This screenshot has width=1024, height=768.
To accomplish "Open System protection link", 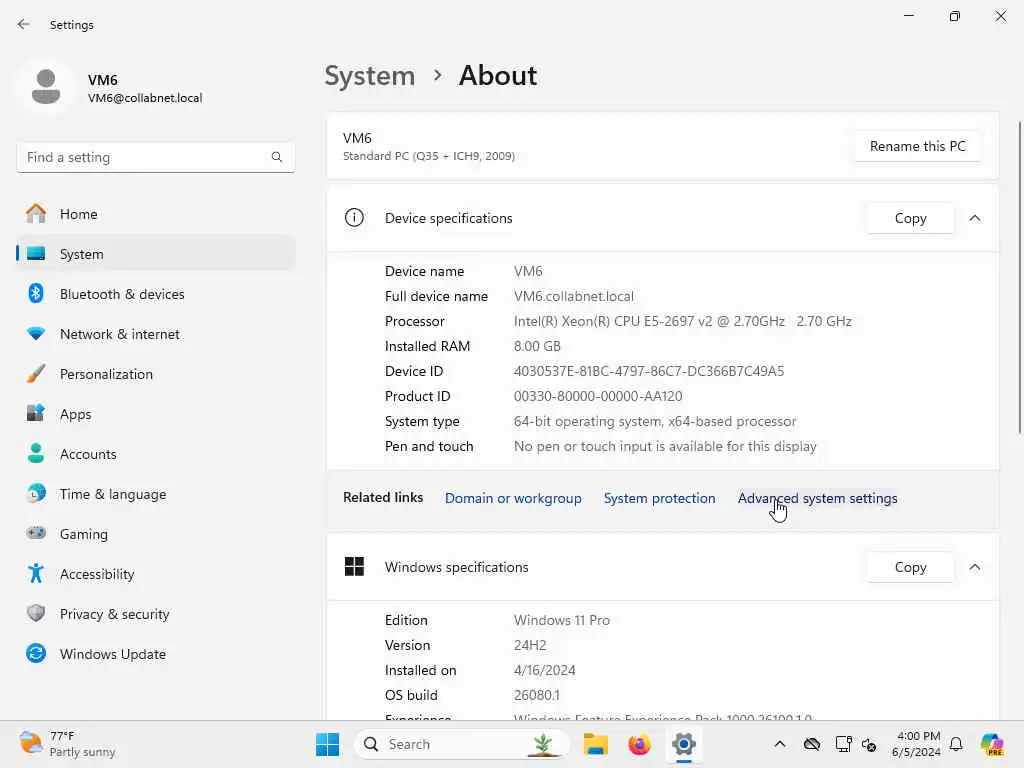I will coord(659,498).
